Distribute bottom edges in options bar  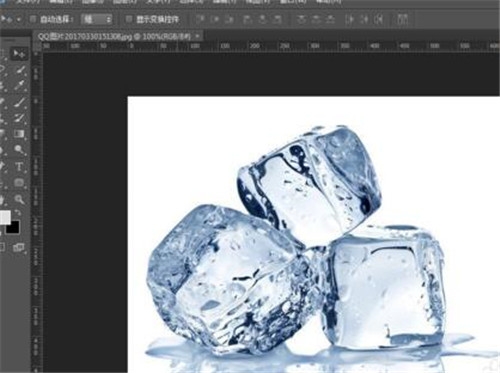330,19
